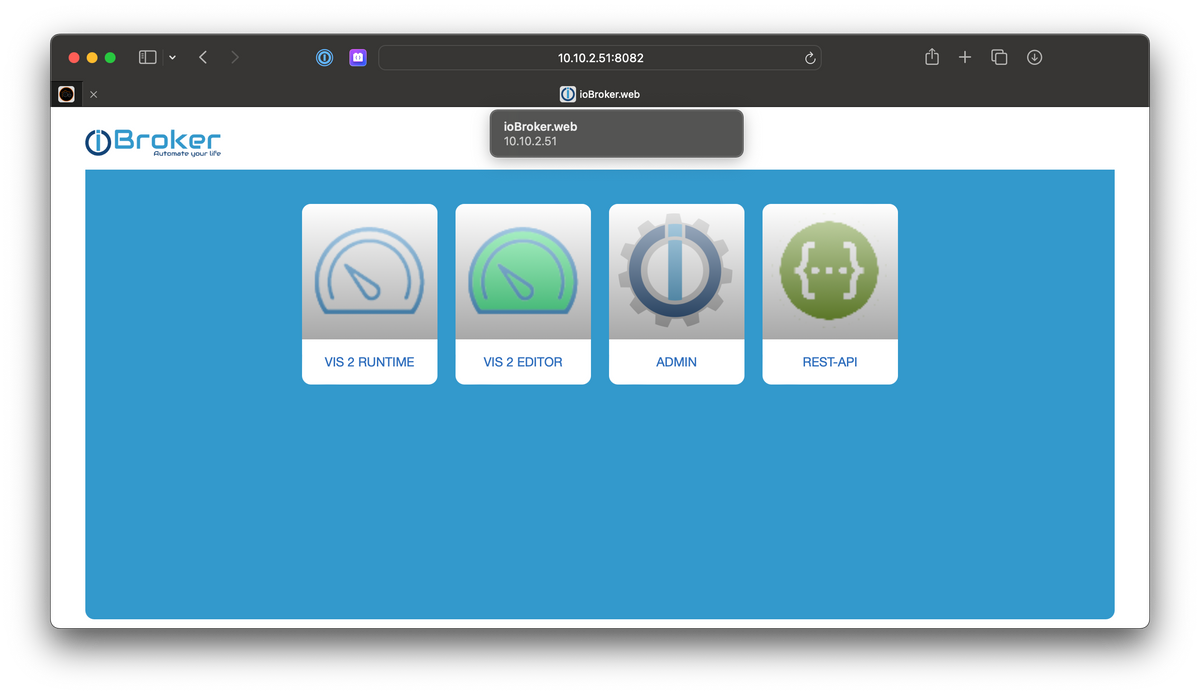Show Safari downloads
Screen dimensions: 1200x695
click(x=1035, y=58)
